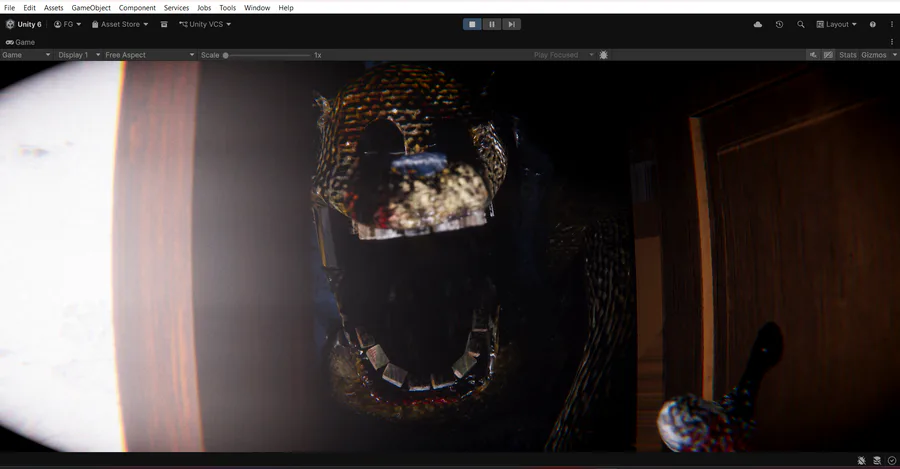The height and width of the screenshot is (469, 900).
Task: Open the global search magnifier
Action: click(x=801, y=24)
